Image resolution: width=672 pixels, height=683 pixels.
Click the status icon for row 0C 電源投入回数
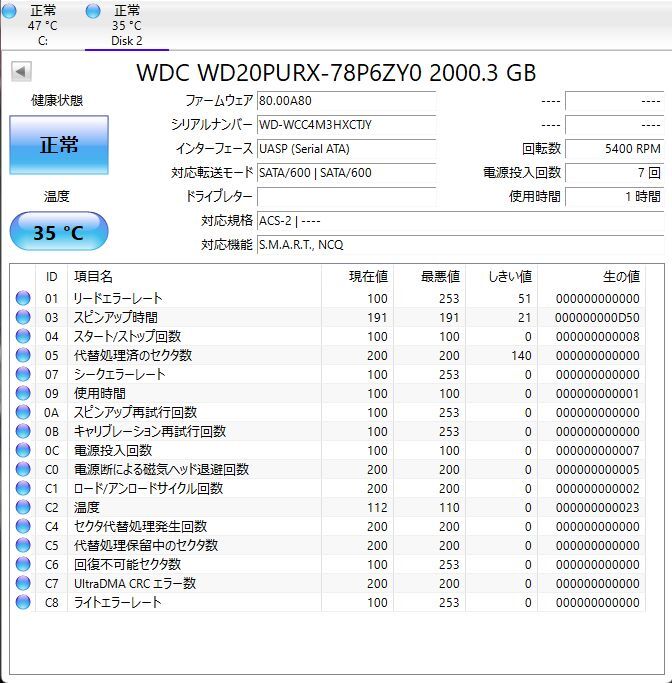tap(23, 450)
